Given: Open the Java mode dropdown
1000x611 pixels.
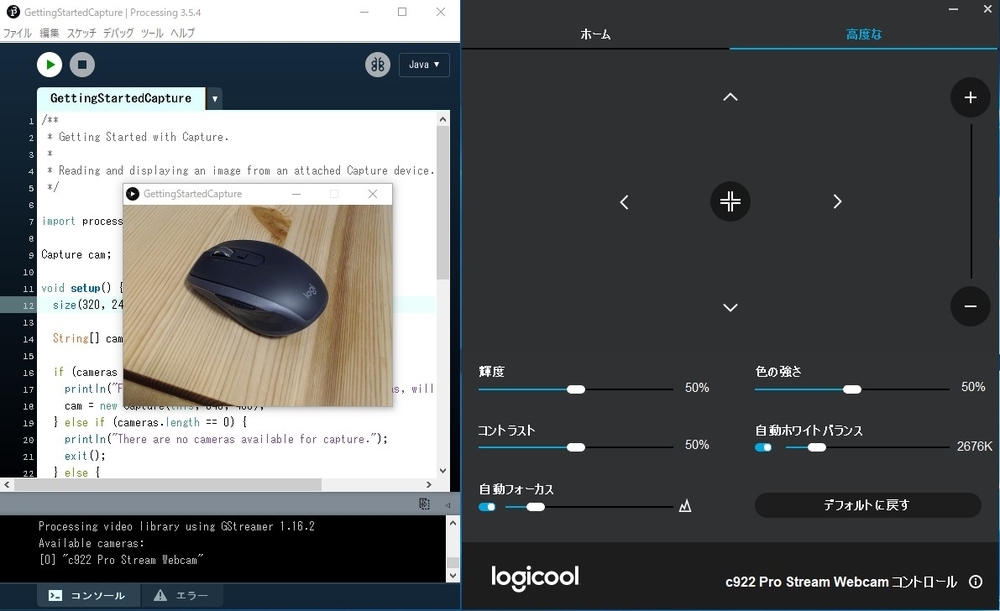Looking at the screenshot, I should click(424, 64).
